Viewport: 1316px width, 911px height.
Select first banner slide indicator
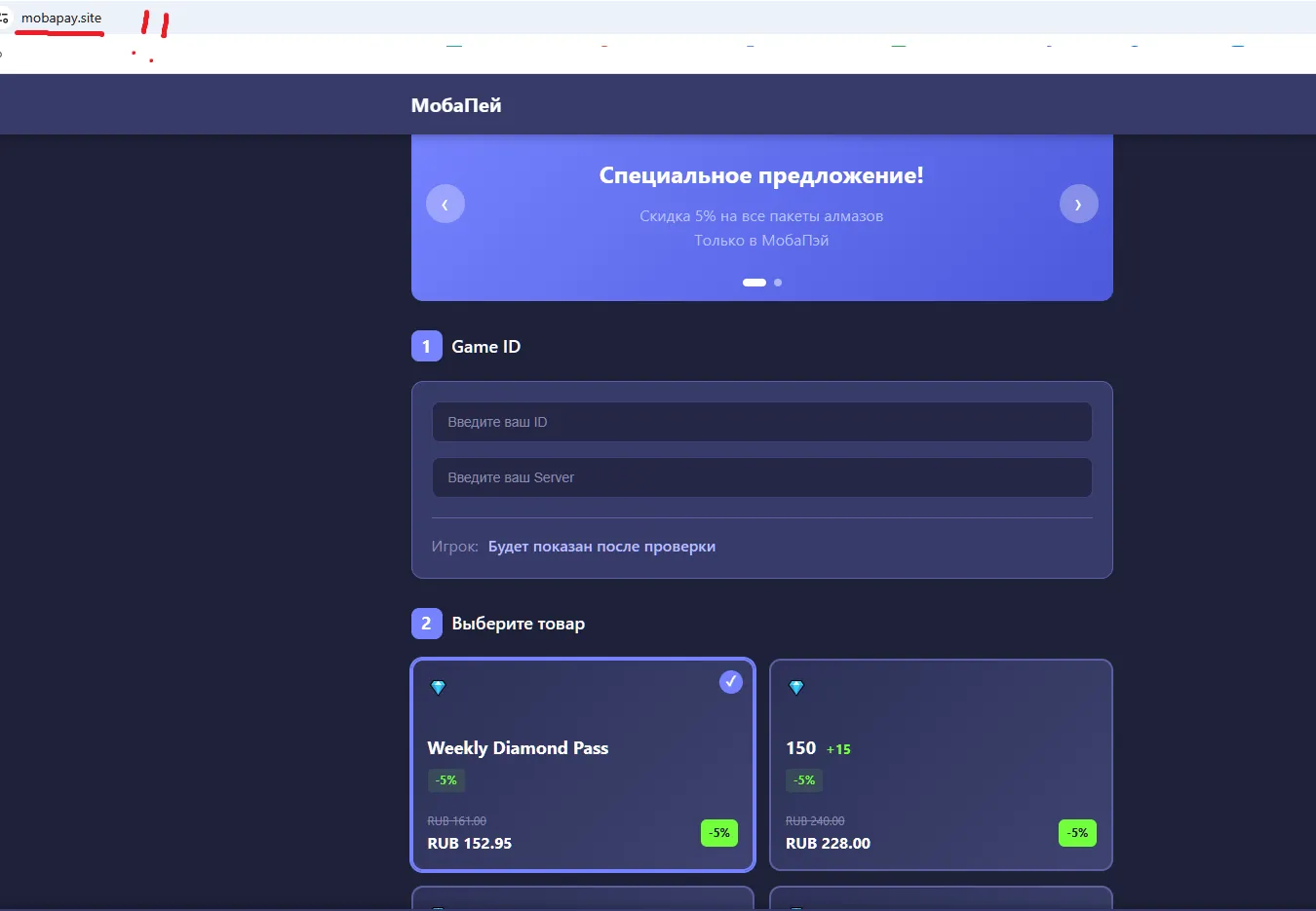pyautogui.click(x=755, y=283)
